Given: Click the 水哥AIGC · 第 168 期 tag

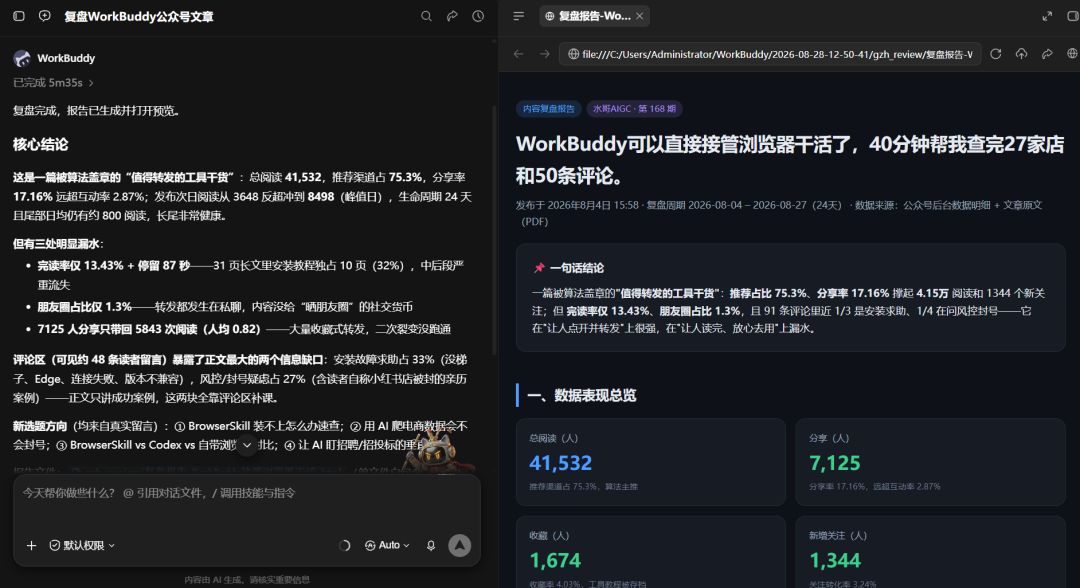Looking at the screenshot, I should 634,109.
